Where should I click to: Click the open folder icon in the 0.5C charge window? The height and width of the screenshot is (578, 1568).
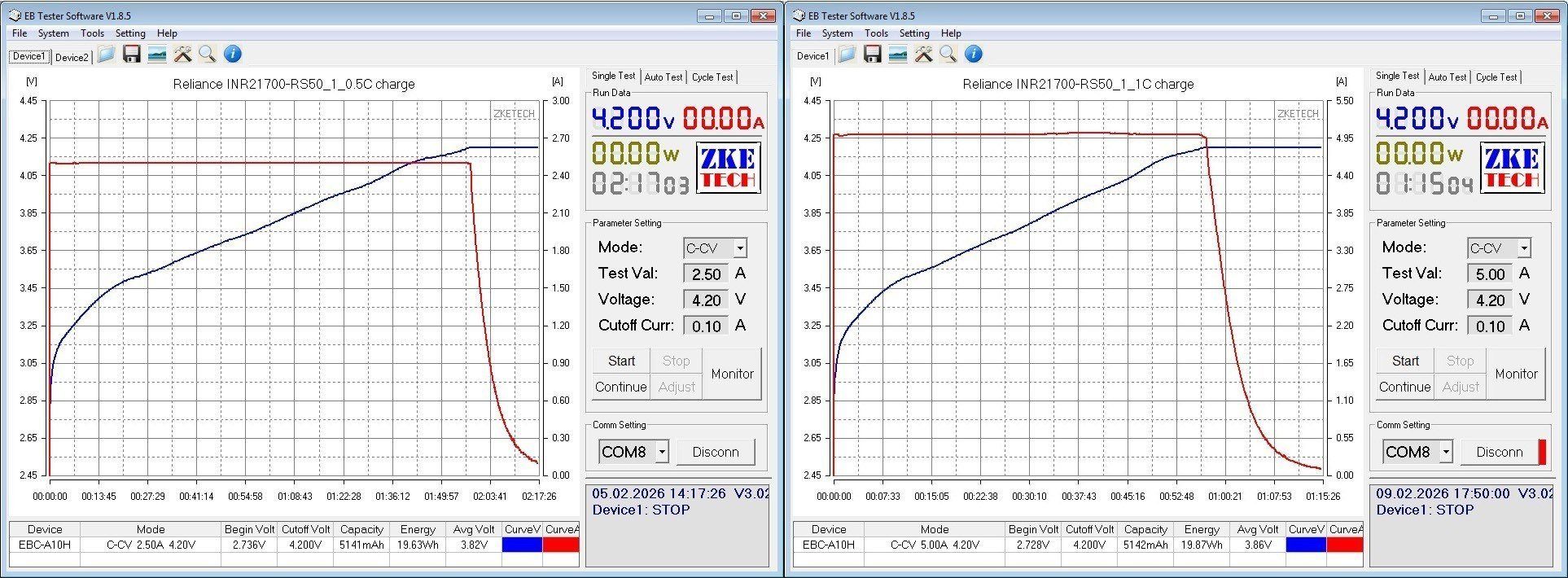click(106, 55)
